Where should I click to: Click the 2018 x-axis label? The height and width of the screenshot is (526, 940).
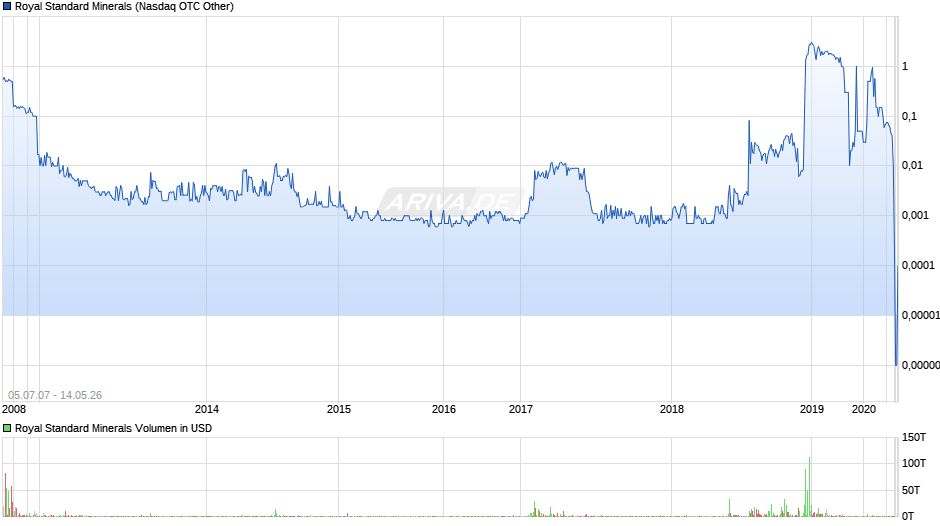pyautogui.click(x=671, y=409)
